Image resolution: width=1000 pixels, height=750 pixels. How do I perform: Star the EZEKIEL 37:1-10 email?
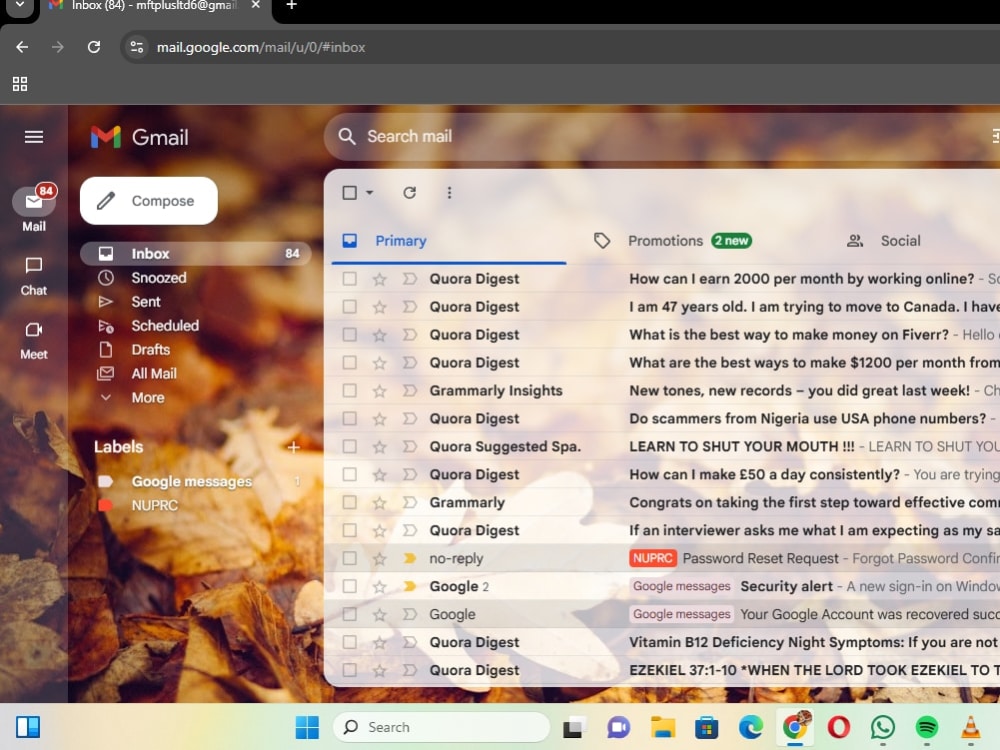pyautogui.click(x=379, y=670)
